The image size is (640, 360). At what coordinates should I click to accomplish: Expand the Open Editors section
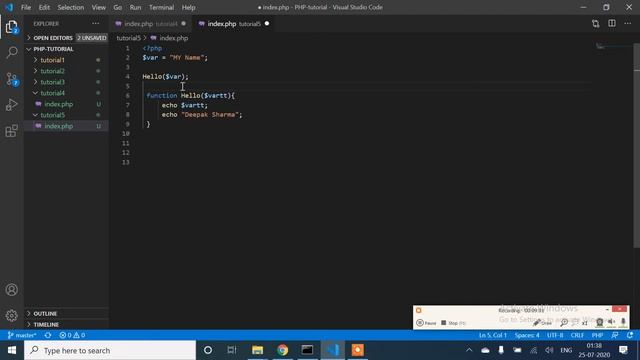[67, 38]
